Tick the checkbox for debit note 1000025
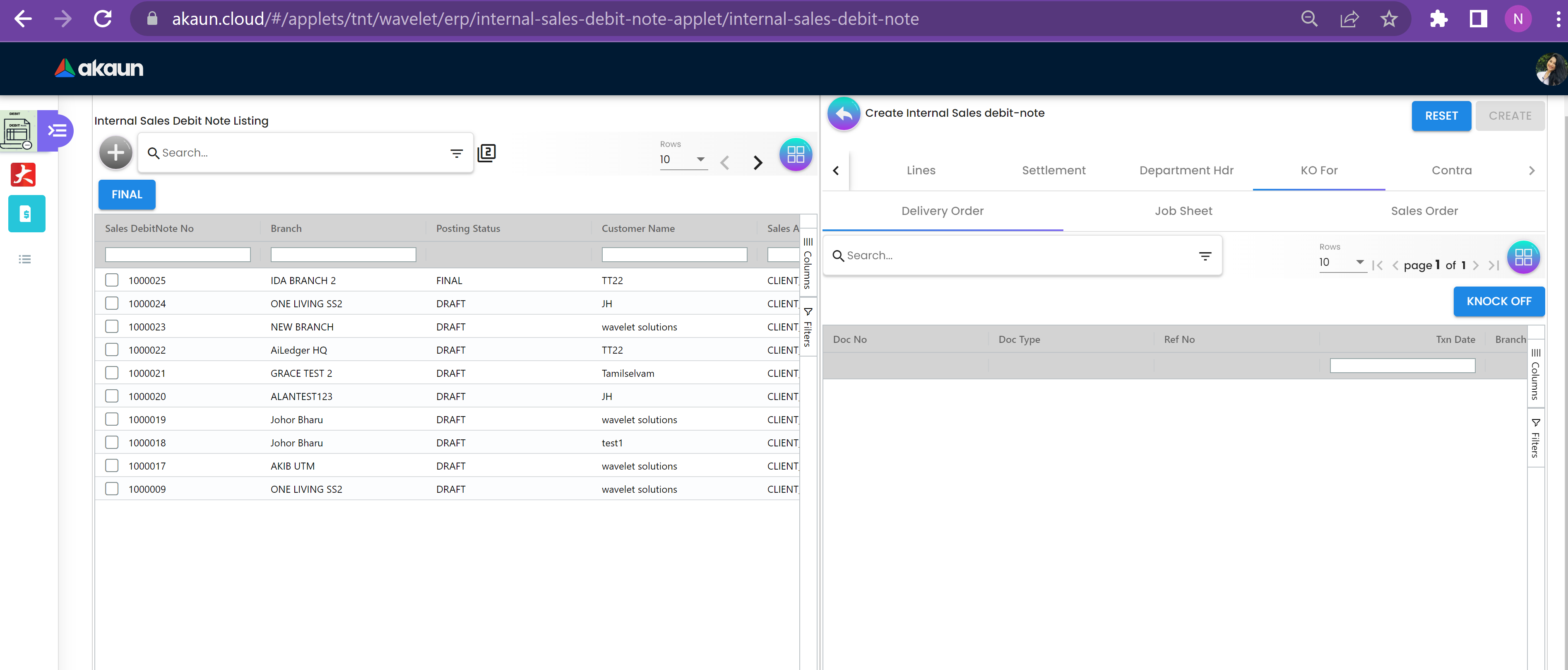The height and width of the screenshot is (670, 1568). pyautogui.click(x=112, y=280)
